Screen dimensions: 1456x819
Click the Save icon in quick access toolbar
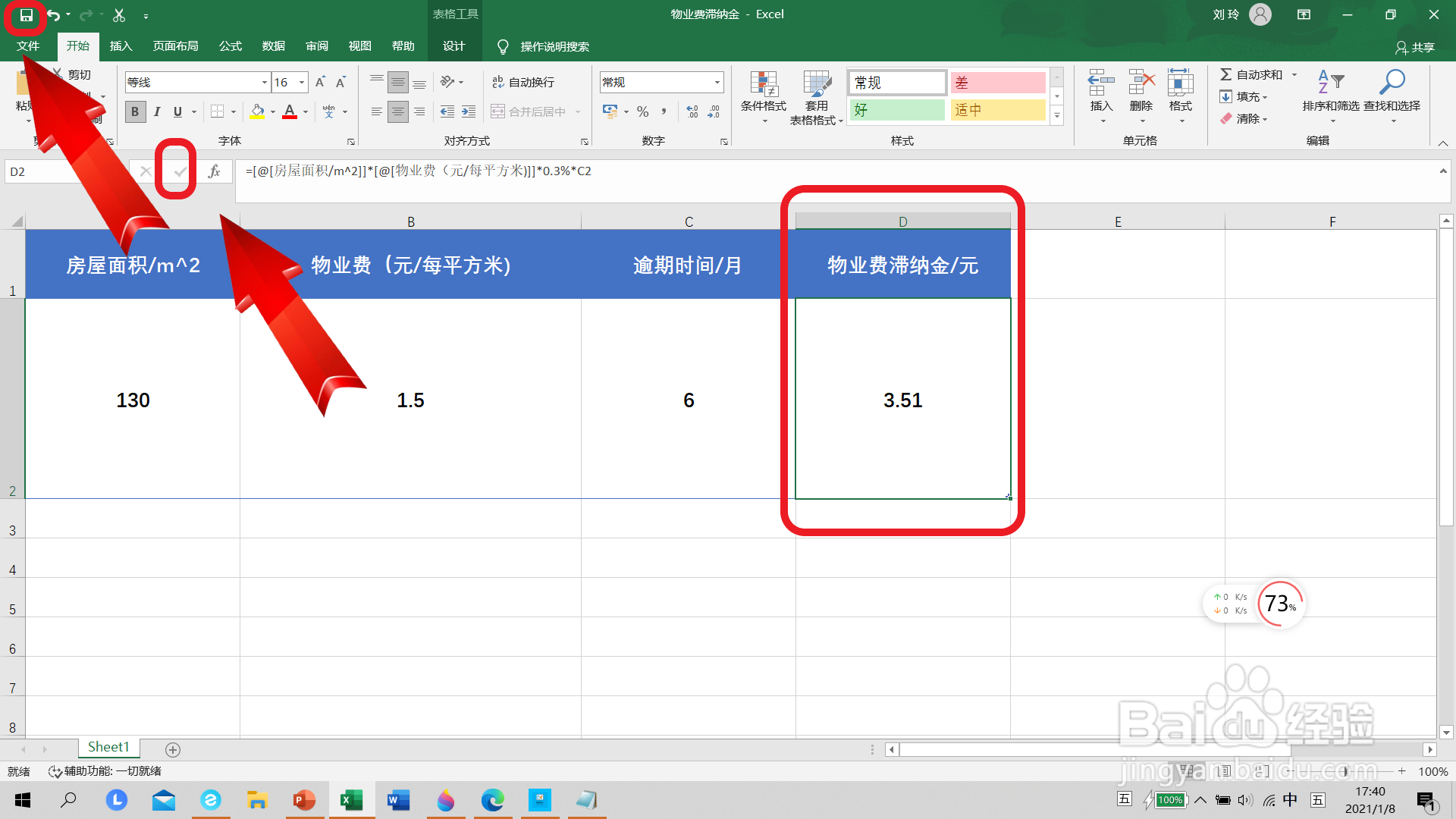pyautogui.click(x=26, y=15)
